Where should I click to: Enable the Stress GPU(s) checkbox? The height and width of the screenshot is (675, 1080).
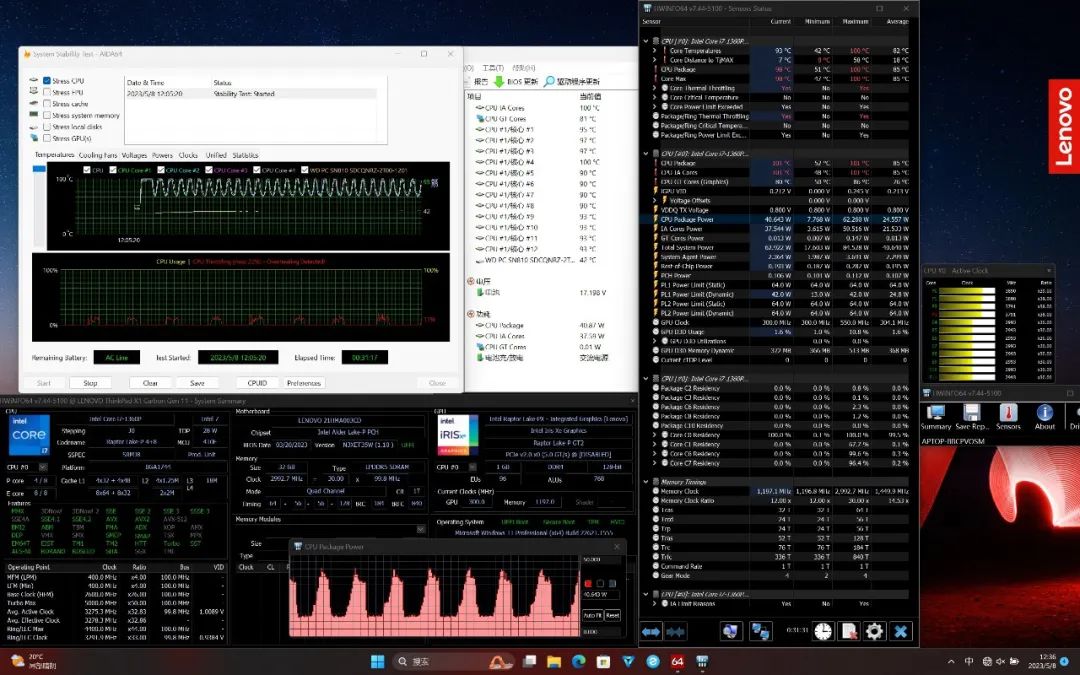click(x=47, y=138)
